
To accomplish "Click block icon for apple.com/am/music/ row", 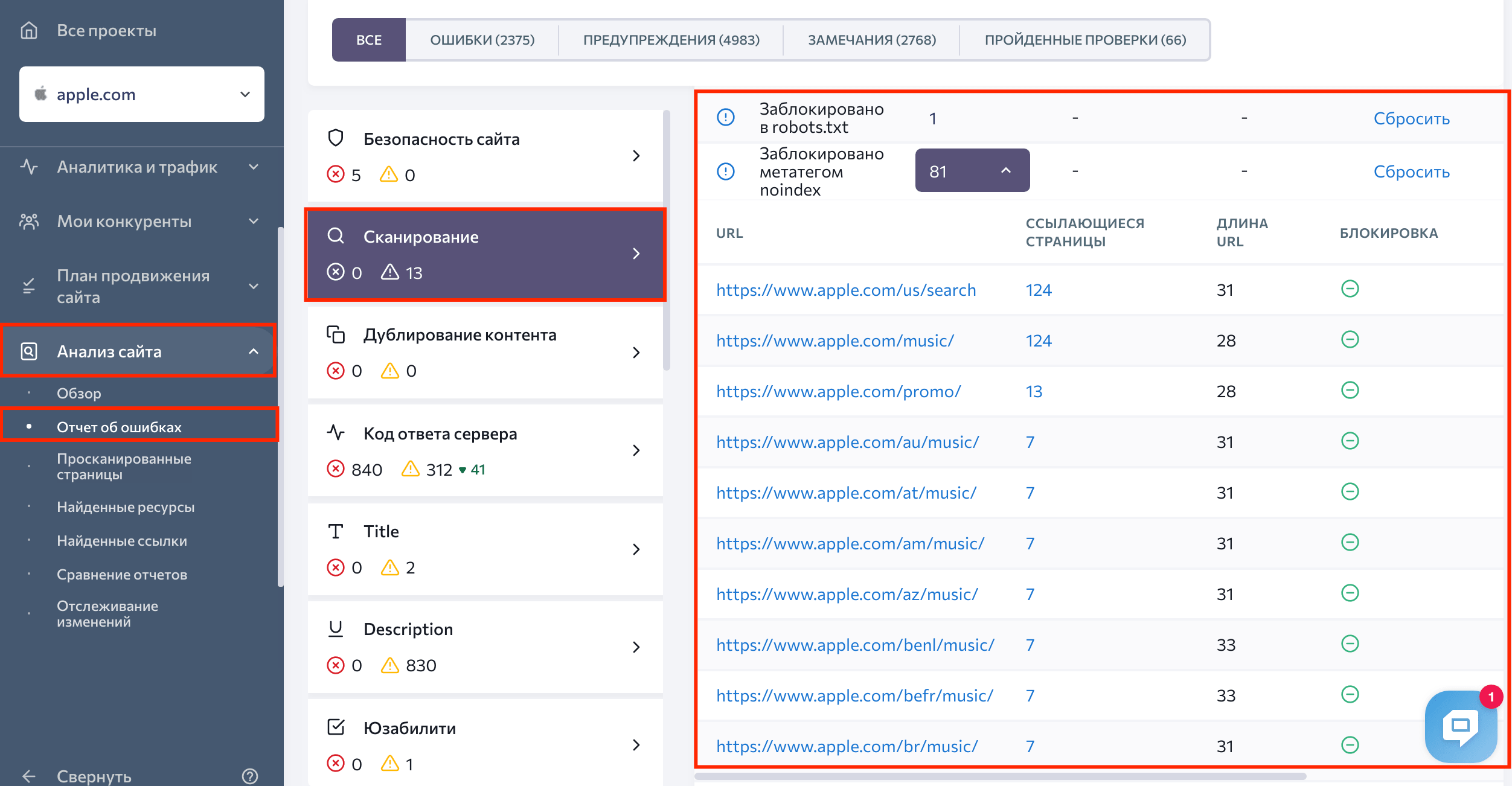I will [x=1350, y=542].
